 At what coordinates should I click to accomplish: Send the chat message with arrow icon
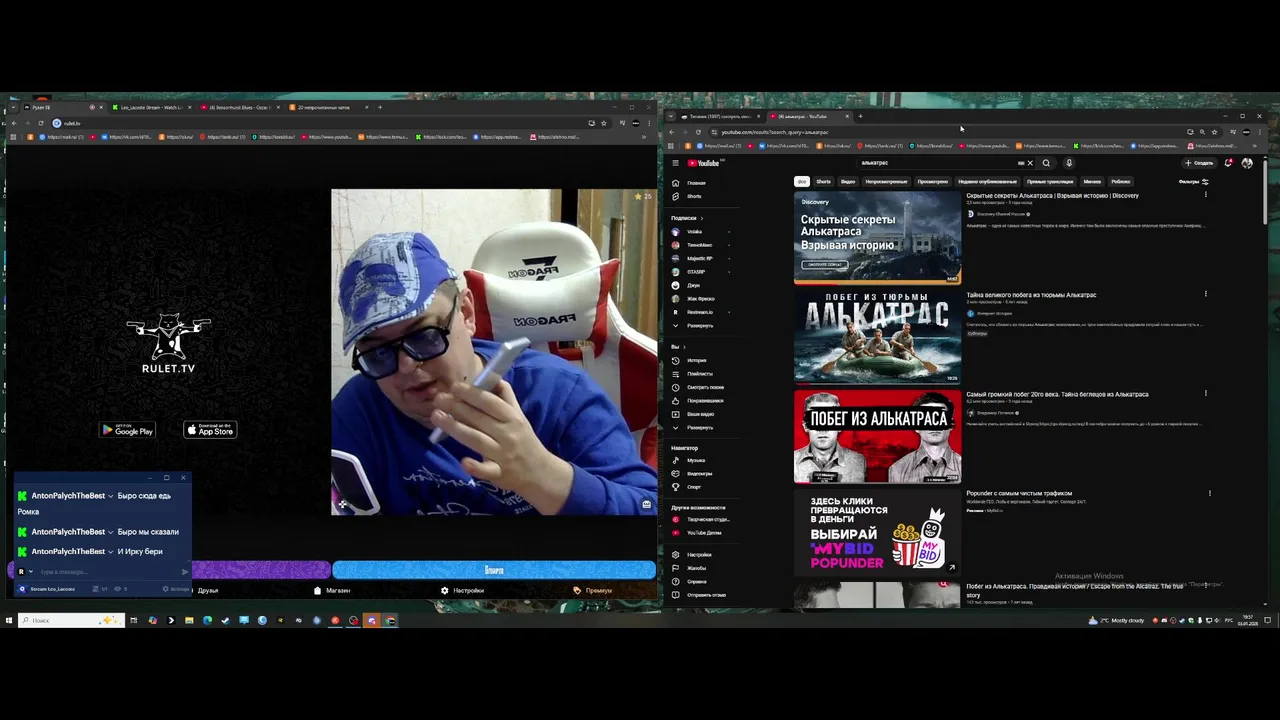click(x=184, y=572)
